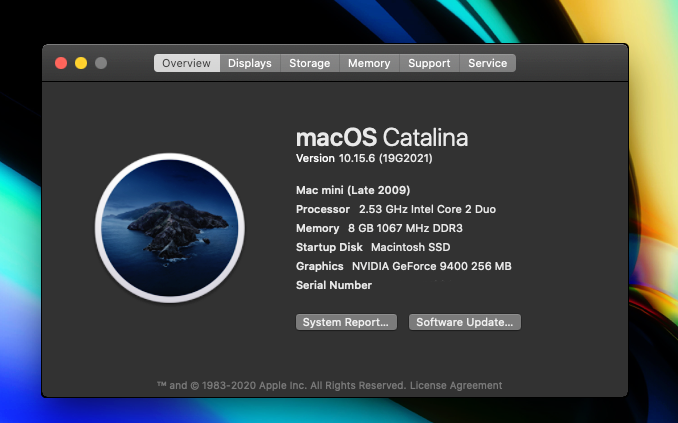678x423 pixels.
Task: Click the 2.53 GHz Intel Core 2 Duo value
Action: [427, 209]
